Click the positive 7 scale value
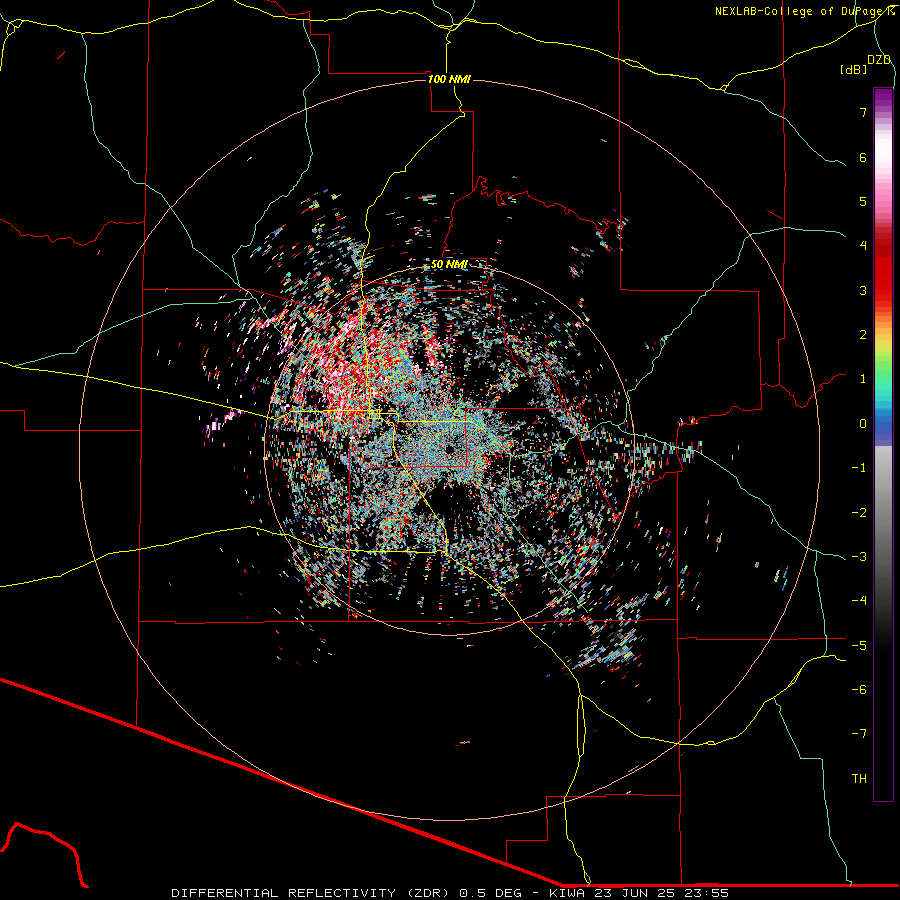 (863, 112)
